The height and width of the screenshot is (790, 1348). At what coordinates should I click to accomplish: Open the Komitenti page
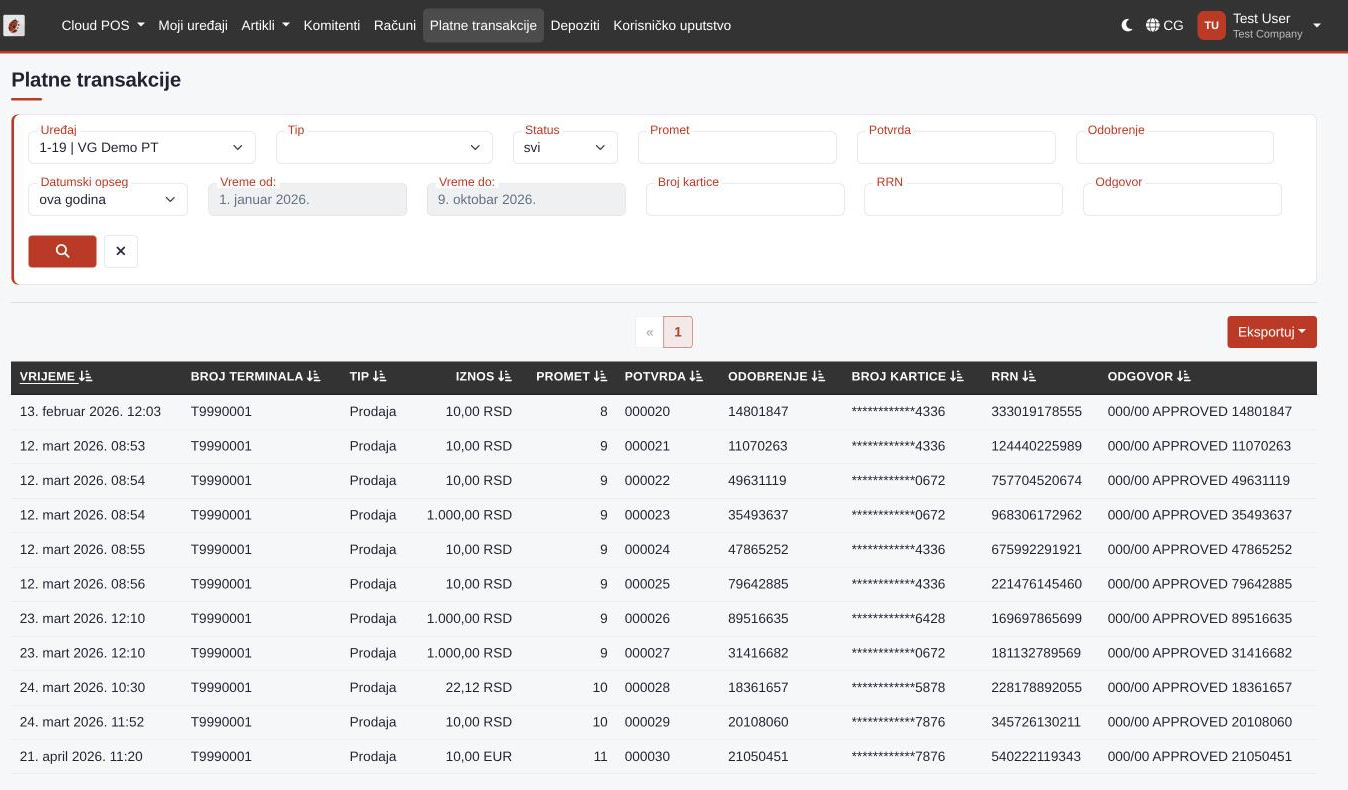[x=332, y=25]
